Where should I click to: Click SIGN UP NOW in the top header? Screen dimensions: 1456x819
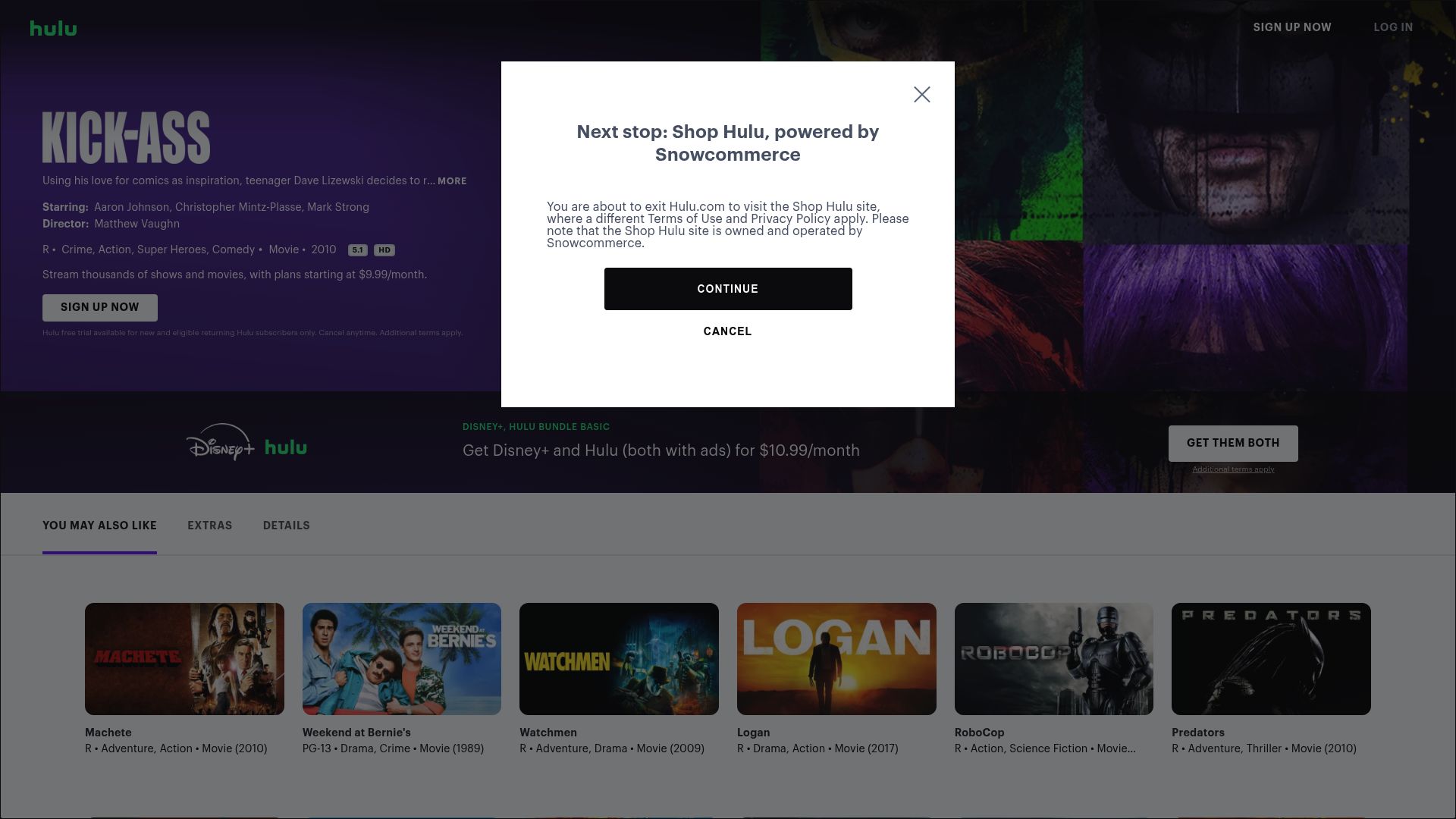[1292, 27]
